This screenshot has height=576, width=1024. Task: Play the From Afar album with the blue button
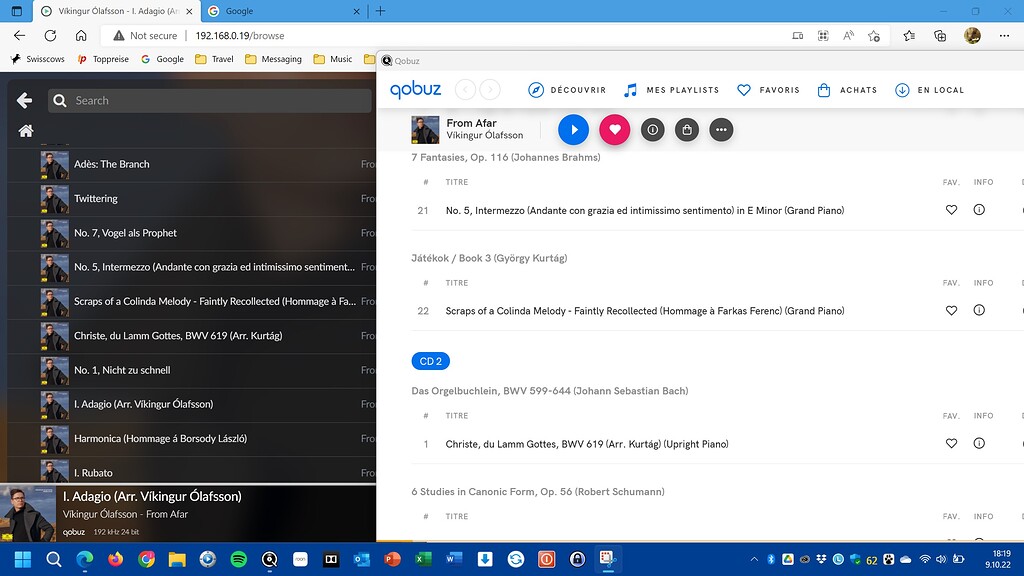pos(572,129)
